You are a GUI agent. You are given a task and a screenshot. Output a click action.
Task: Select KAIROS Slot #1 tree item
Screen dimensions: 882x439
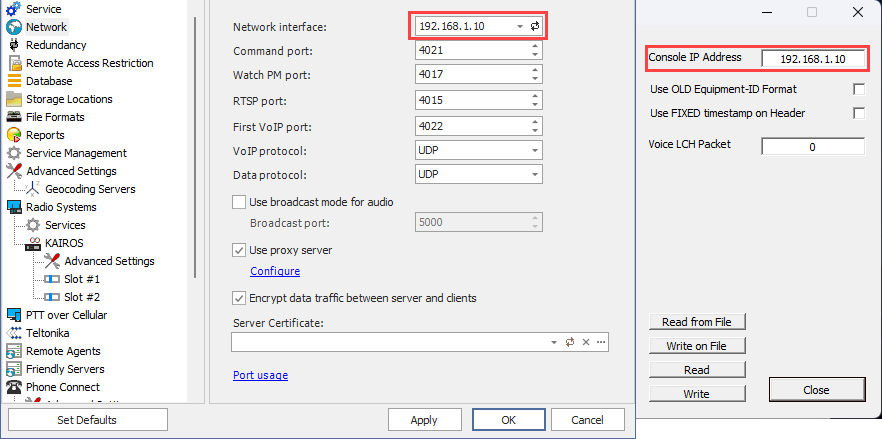point(82,279)
